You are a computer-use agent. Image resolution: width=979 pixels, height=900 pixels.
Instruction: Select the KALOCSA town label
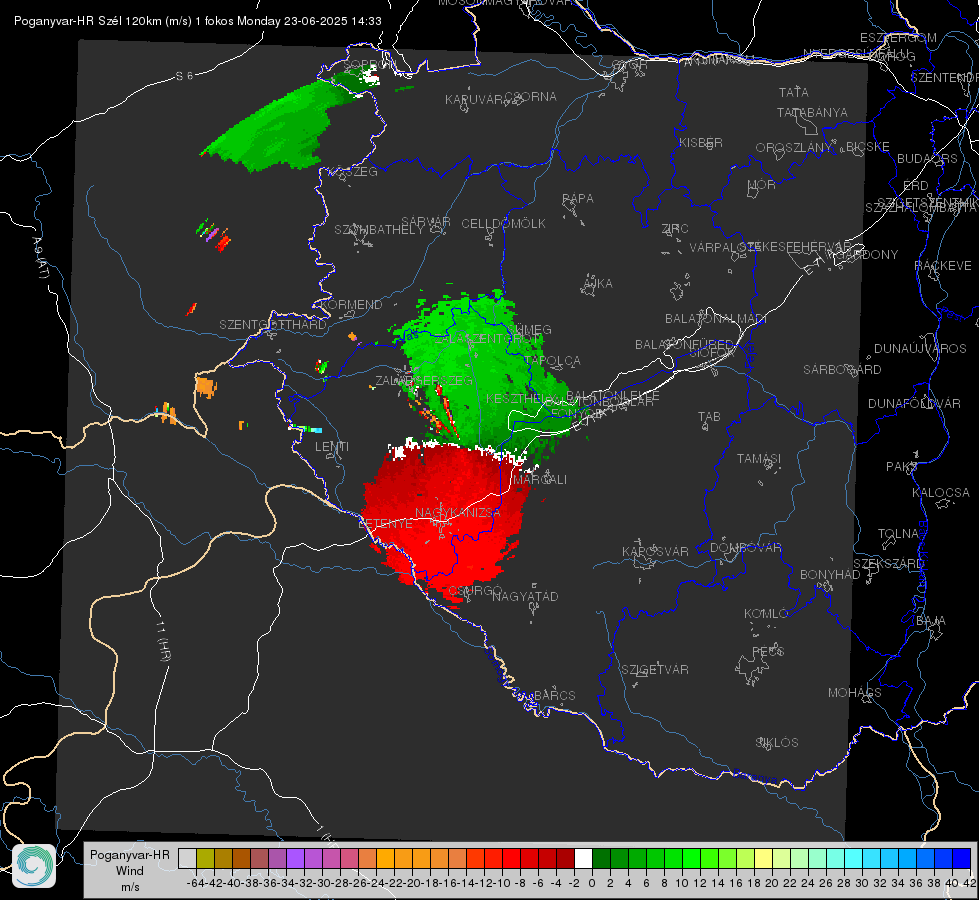pyautogui.click(x=940, y=493)
